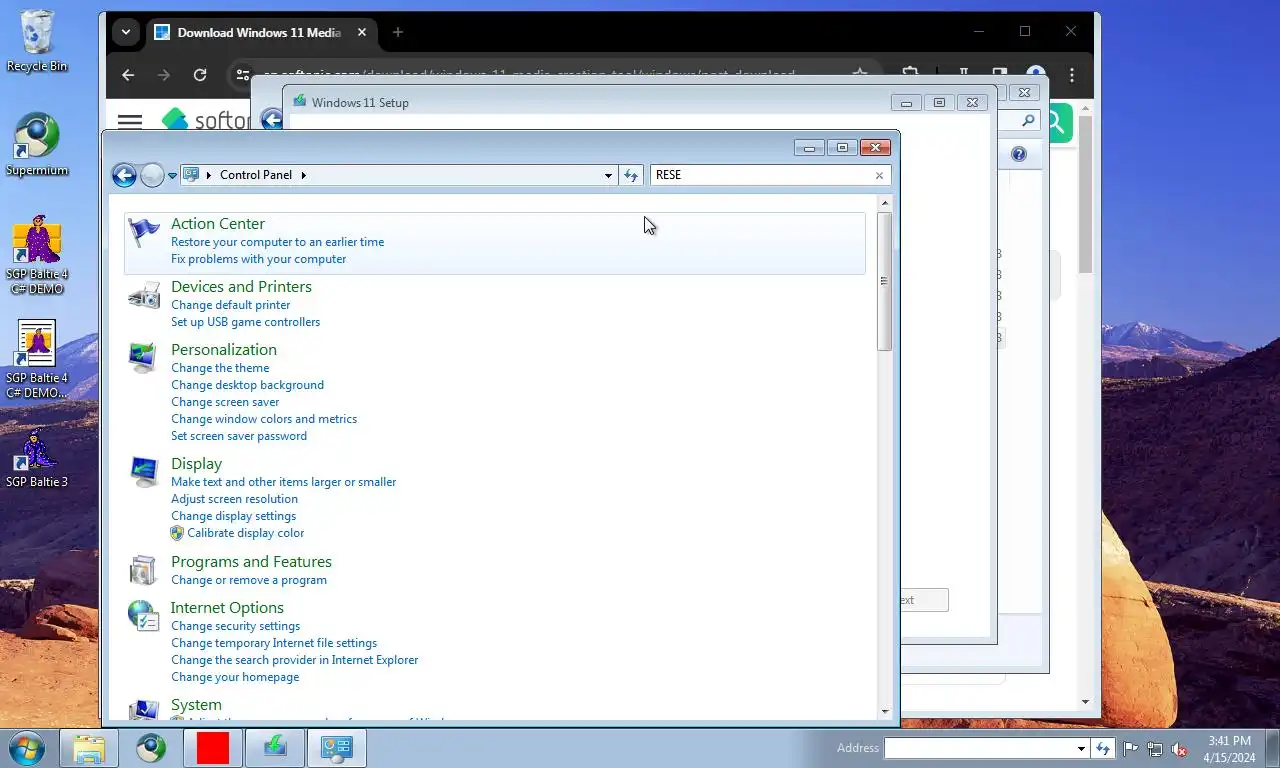Screen dimensions: 1280x768
Task: Click Supermium browser taskbar button
Action: coord(151,748)
